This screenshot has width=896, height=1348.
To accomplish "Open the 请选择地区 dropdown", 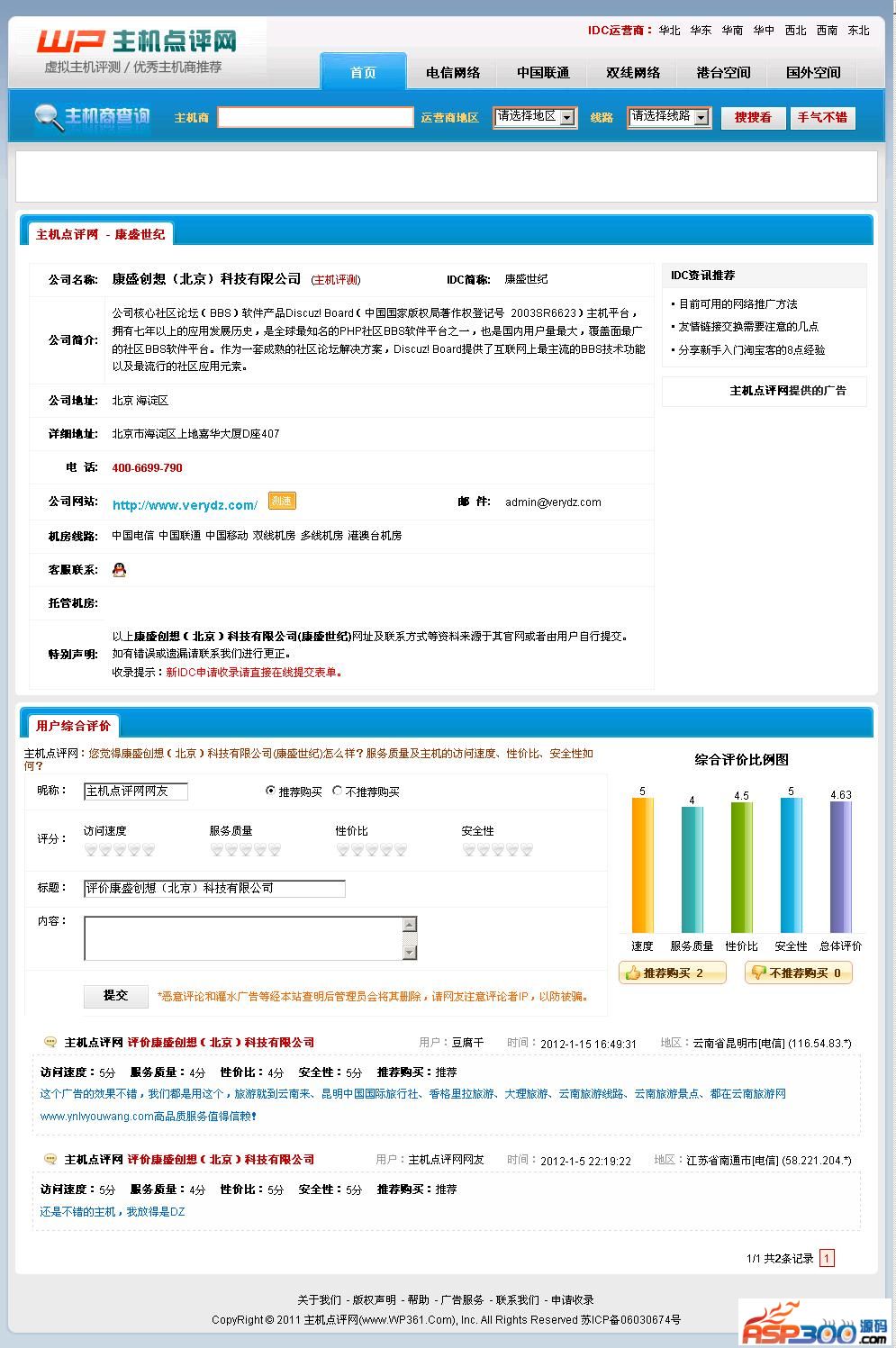I will tap(535, 117).
